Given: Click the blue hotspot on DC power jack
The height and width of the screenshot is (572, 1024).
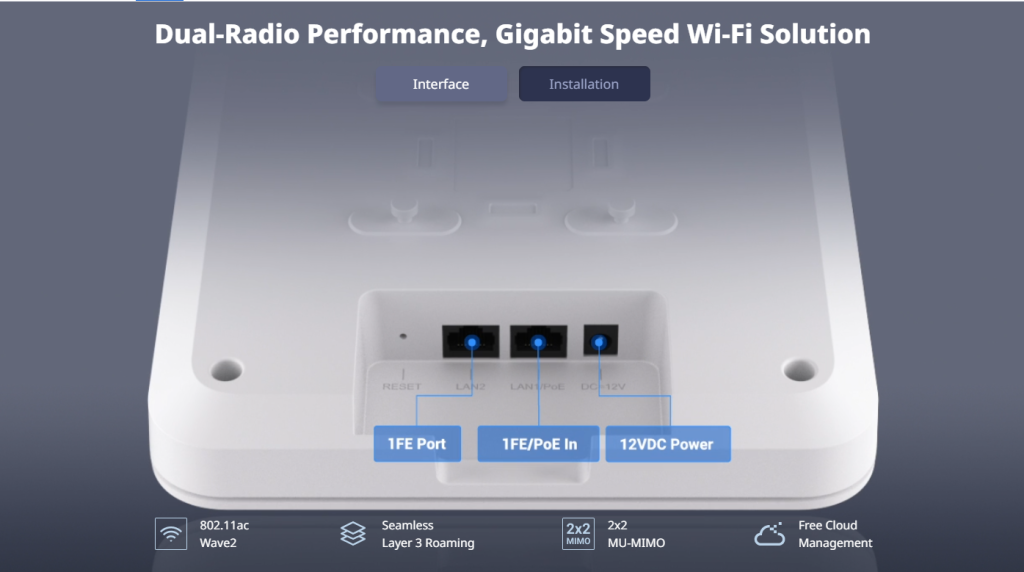Looking at the screenshot, I should click(600, 342).
